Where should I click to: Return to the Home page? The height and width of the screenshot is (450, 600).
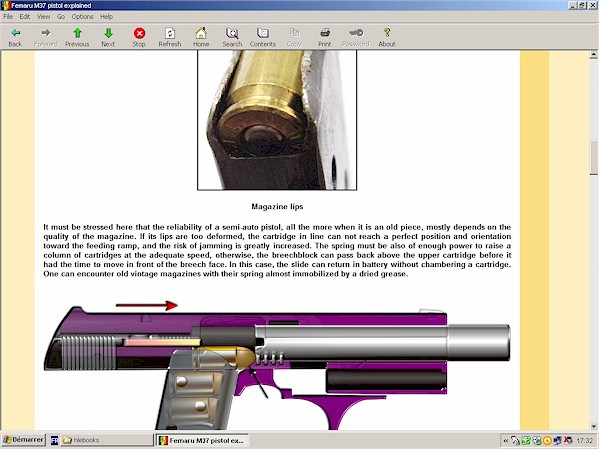pos(201,37)
